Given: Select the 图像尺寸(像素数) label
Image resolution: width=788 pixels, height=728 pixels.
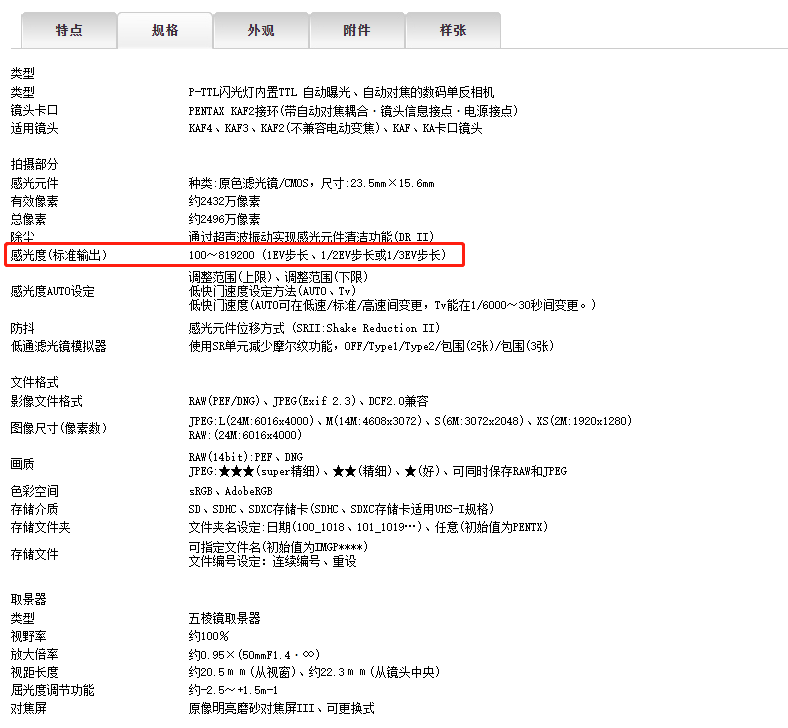Looking at the screenshot, I should click(58, 428).
